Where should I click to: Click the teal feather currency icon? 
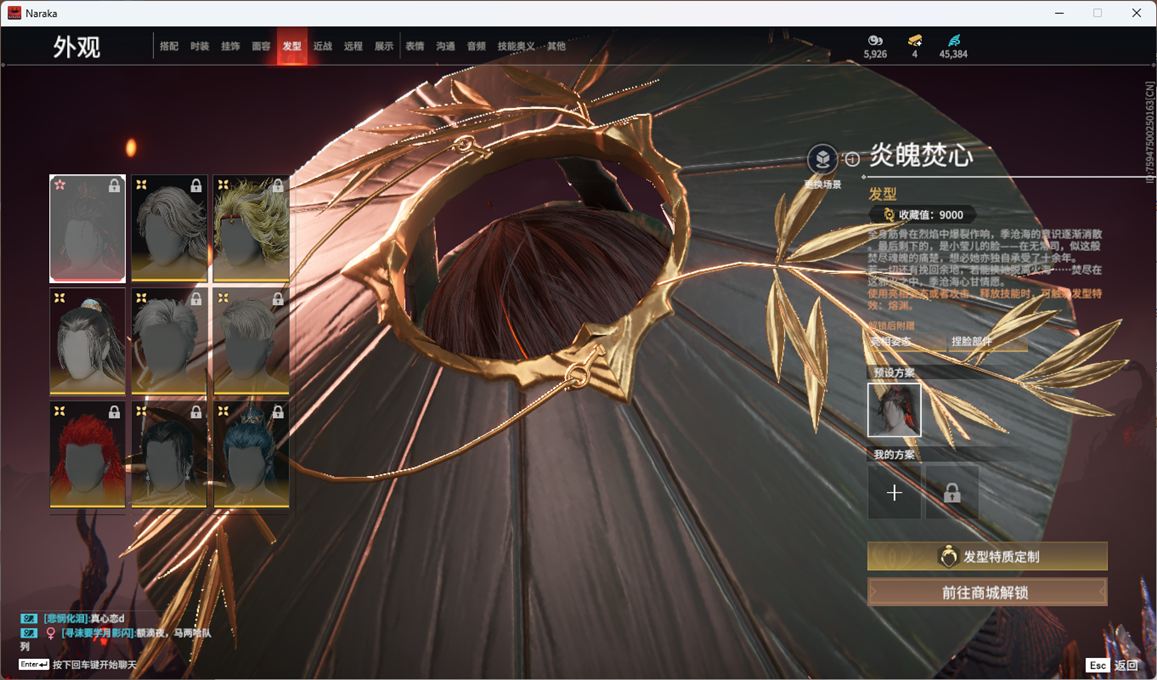point(953,40)
